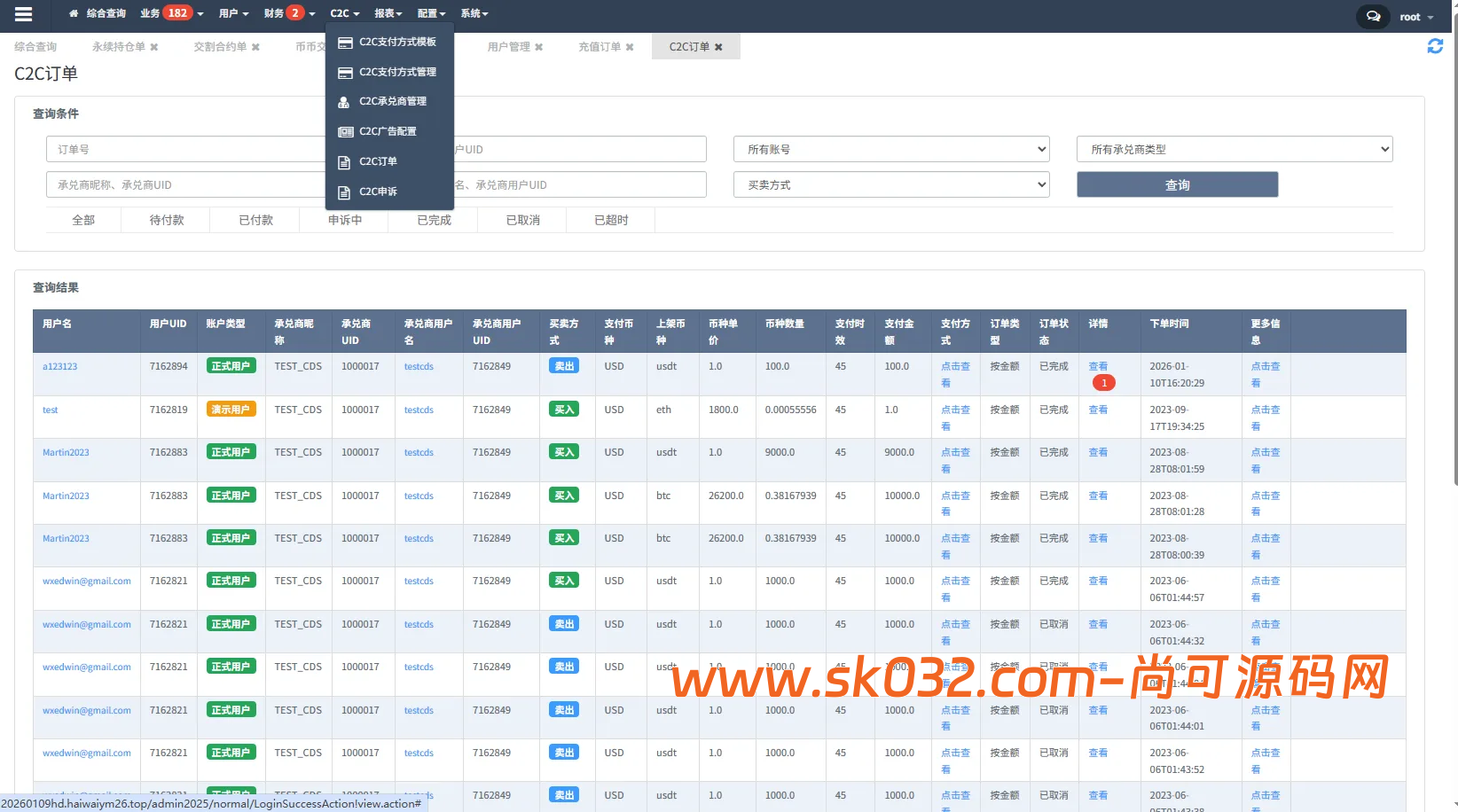This screenshot has height=812, width=1458.
Task: Click the home icon in the navbar
Action: pos(74,13)
